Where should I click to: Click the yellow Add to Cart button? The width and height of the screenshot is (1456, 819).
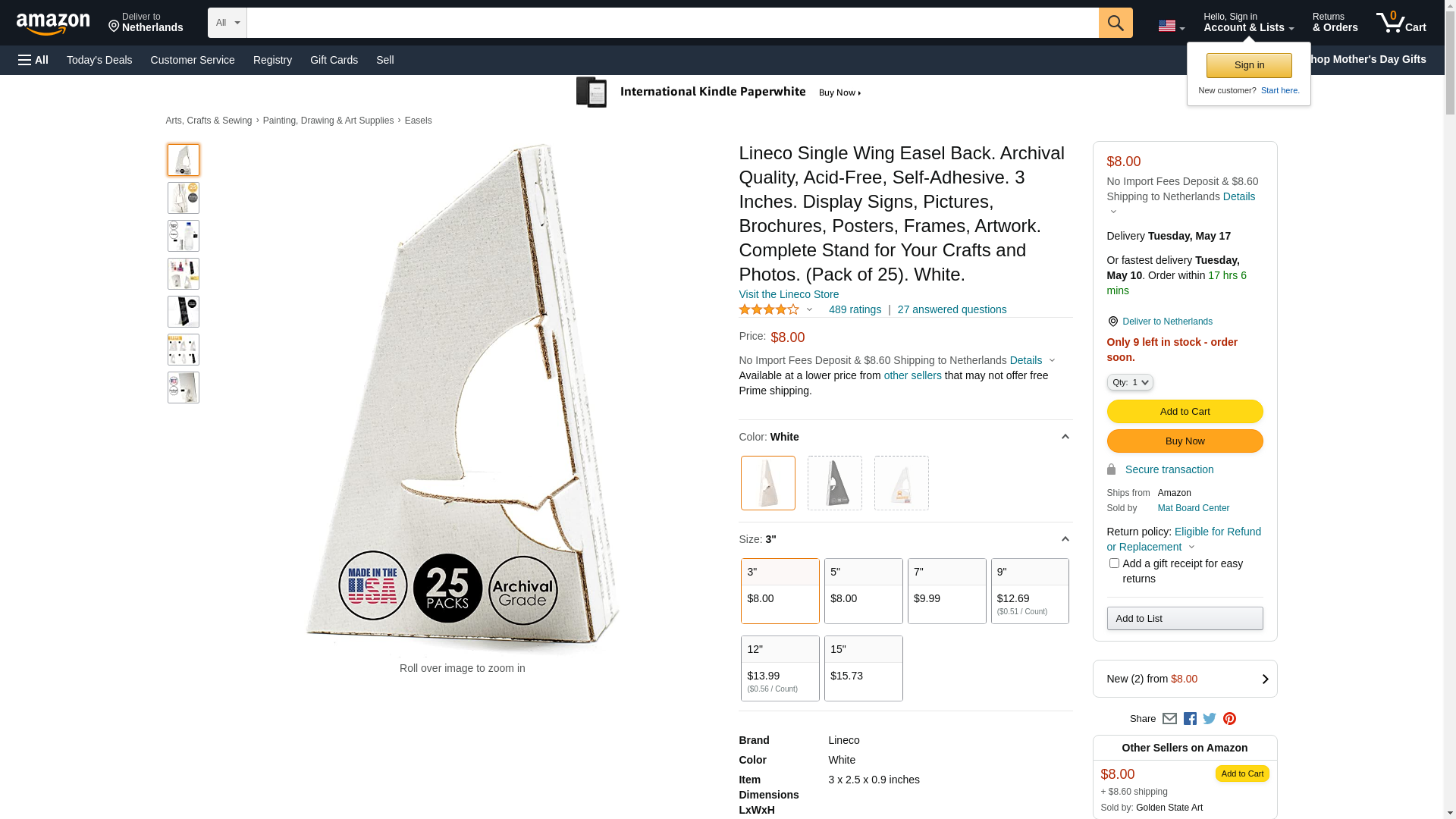(x=1185, y=412)
